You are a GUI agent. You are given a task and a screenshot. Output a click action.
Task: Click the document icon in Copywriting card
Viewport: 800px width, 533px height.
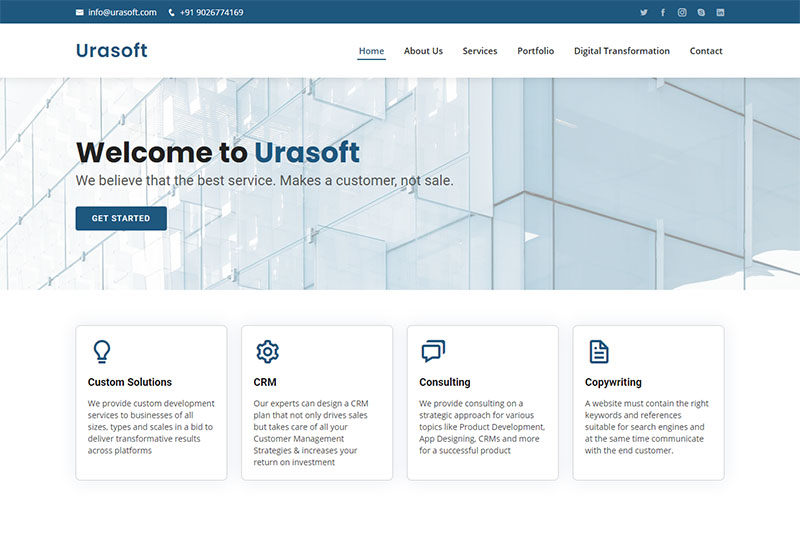pos(599,351)
